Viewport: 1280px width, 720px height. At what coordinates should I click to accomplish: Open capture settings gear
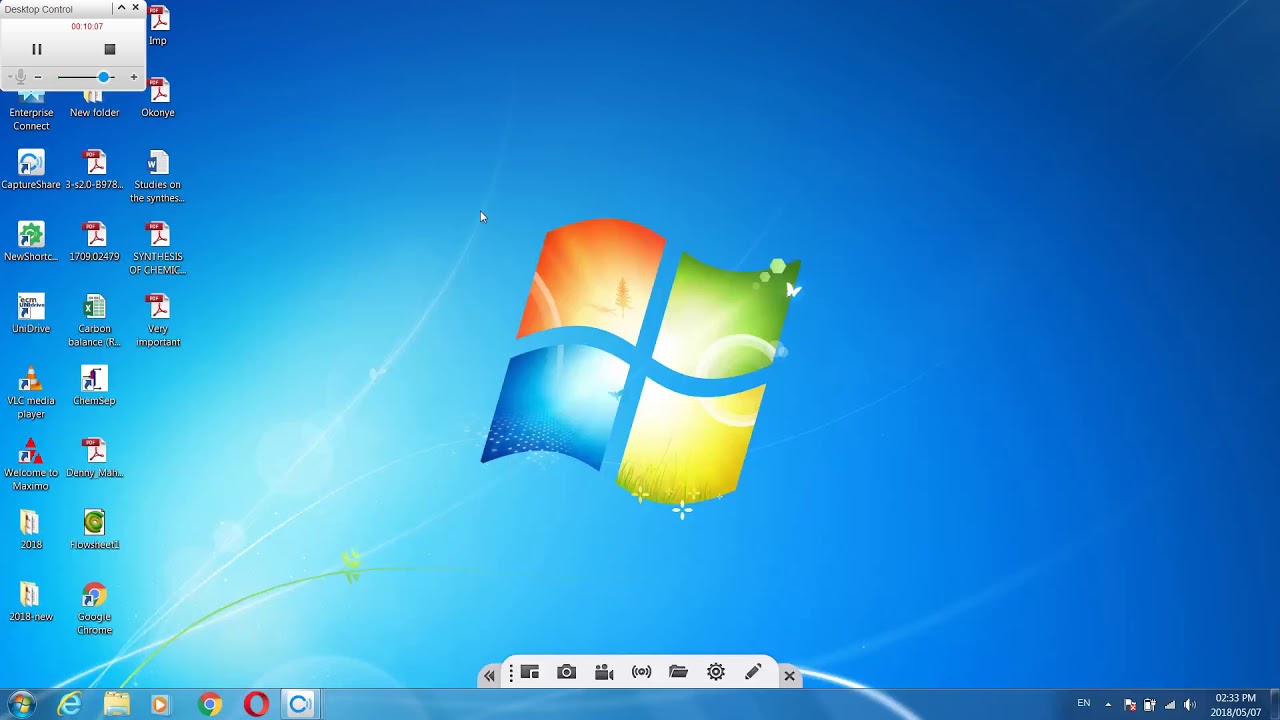tap(716, 673)
